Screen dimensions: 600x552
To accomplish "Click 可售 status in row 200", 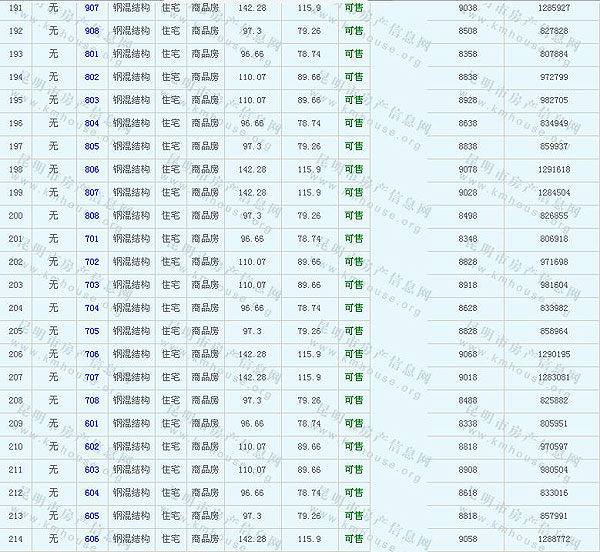I will 354,216.
